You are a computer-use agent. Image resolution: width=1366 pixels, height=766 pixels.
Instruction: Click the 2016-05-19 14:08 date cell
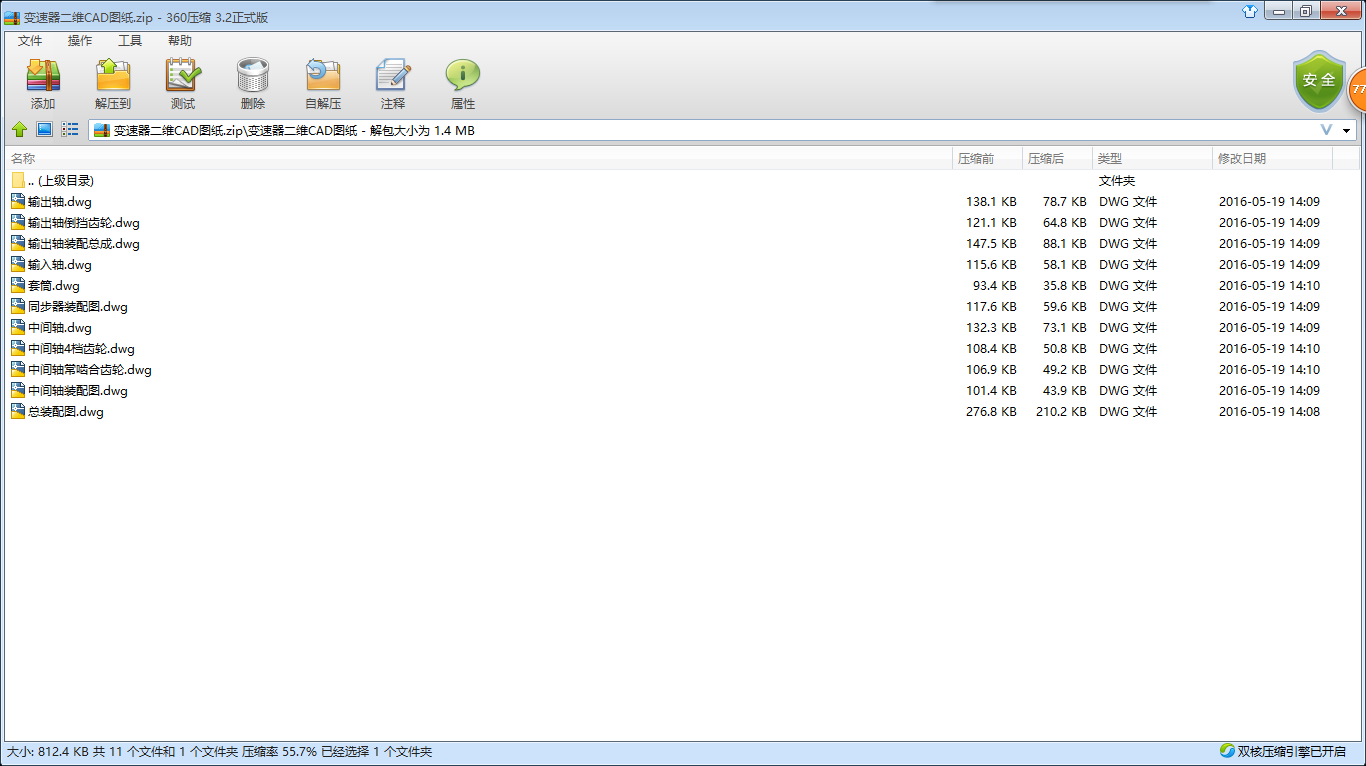click(x=1269, y=412)
